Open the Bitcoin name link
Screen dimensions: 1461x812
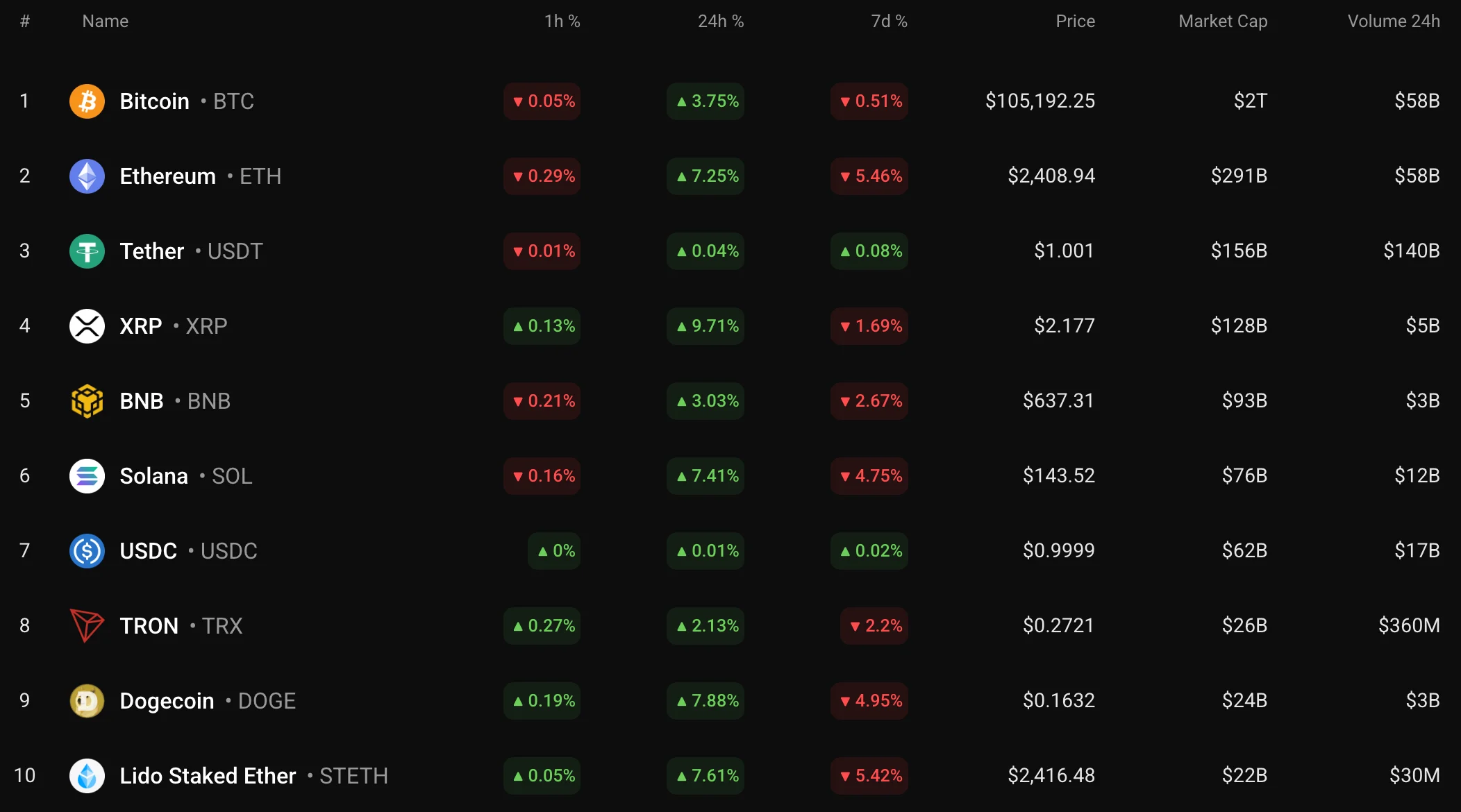154,101
